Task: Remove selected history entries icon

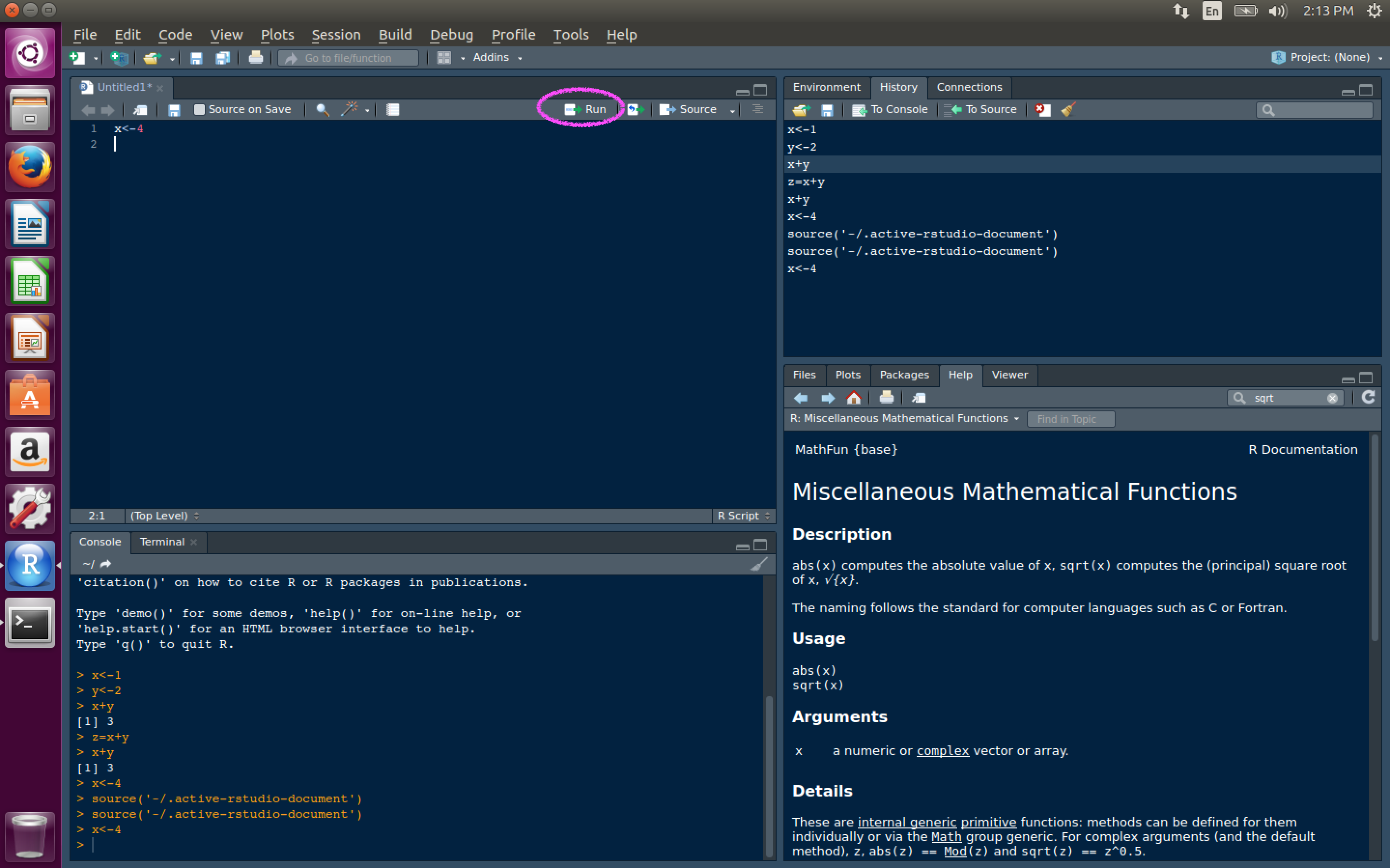Action: 1043,109
